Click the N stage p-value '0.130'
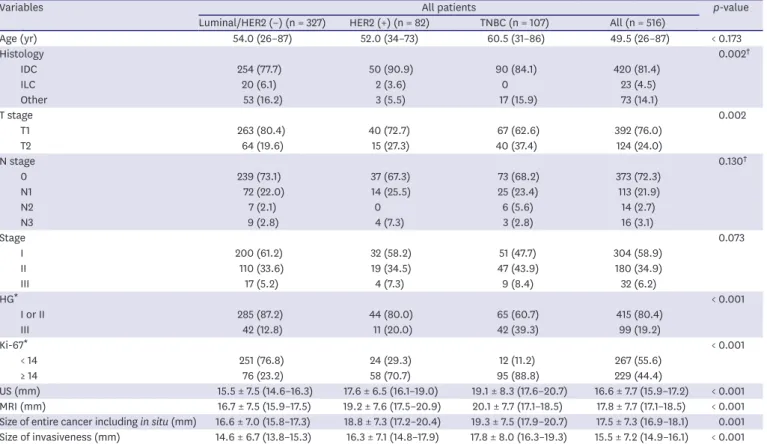This screenshot has width=767, height=444. click(732, 161)
